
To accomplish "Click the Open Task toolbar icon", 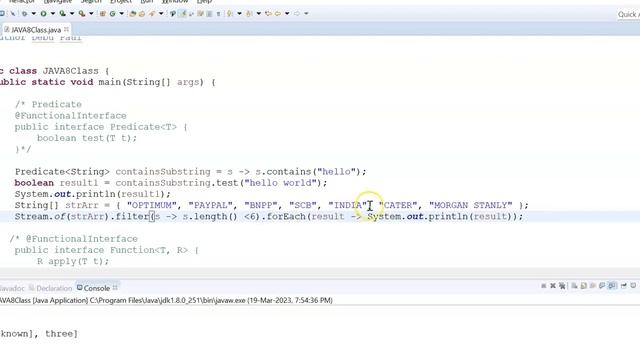I will pos(142,13).
